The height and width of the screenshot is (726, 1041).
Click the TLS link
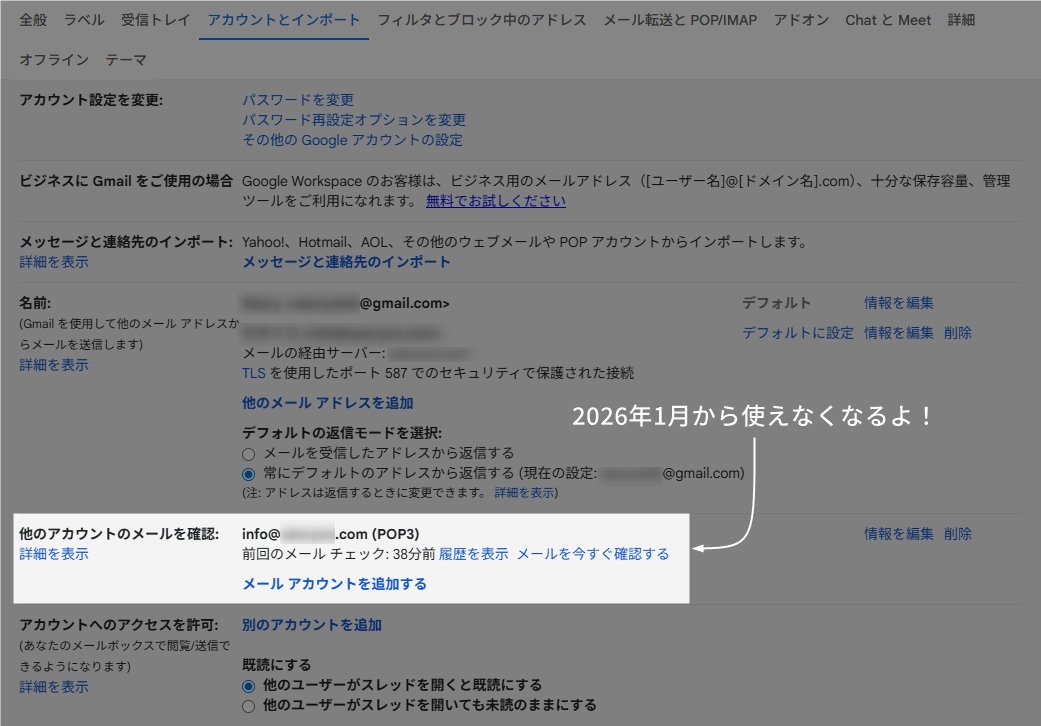[x=254, y=373]
